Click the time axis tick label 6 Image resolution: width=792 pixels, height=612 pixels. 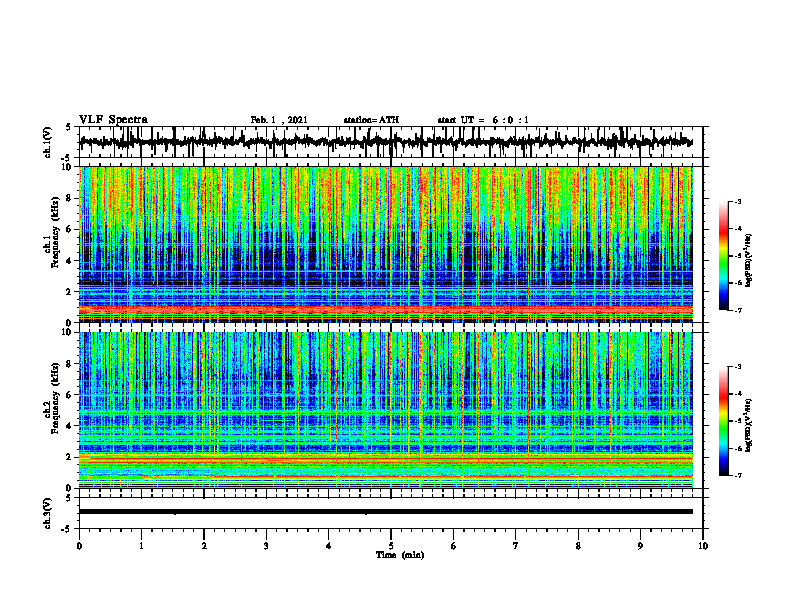[x=454, y=546]
